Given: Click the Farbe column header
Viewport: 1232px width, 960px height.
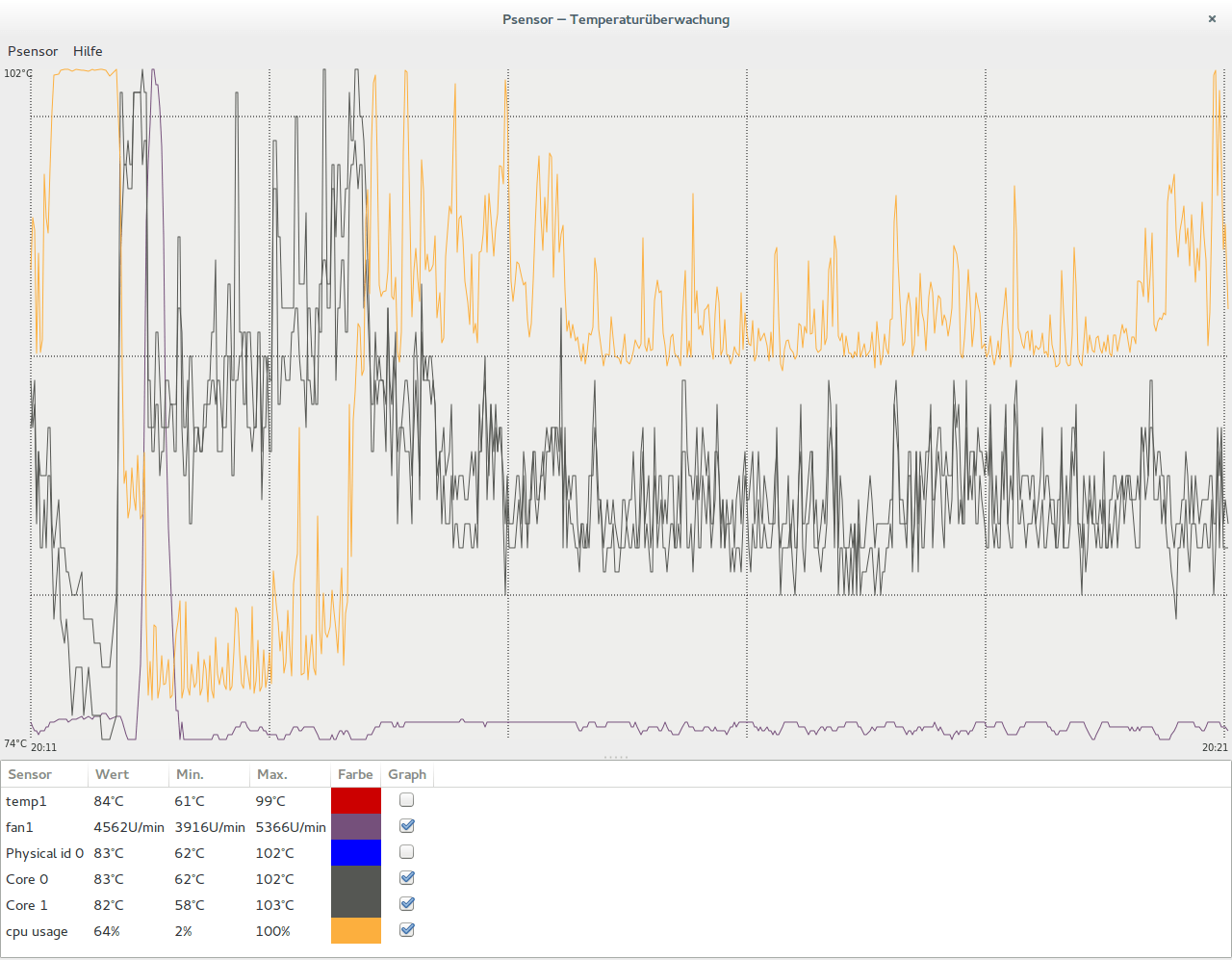Looking at the screenshot, I should 355,774.
